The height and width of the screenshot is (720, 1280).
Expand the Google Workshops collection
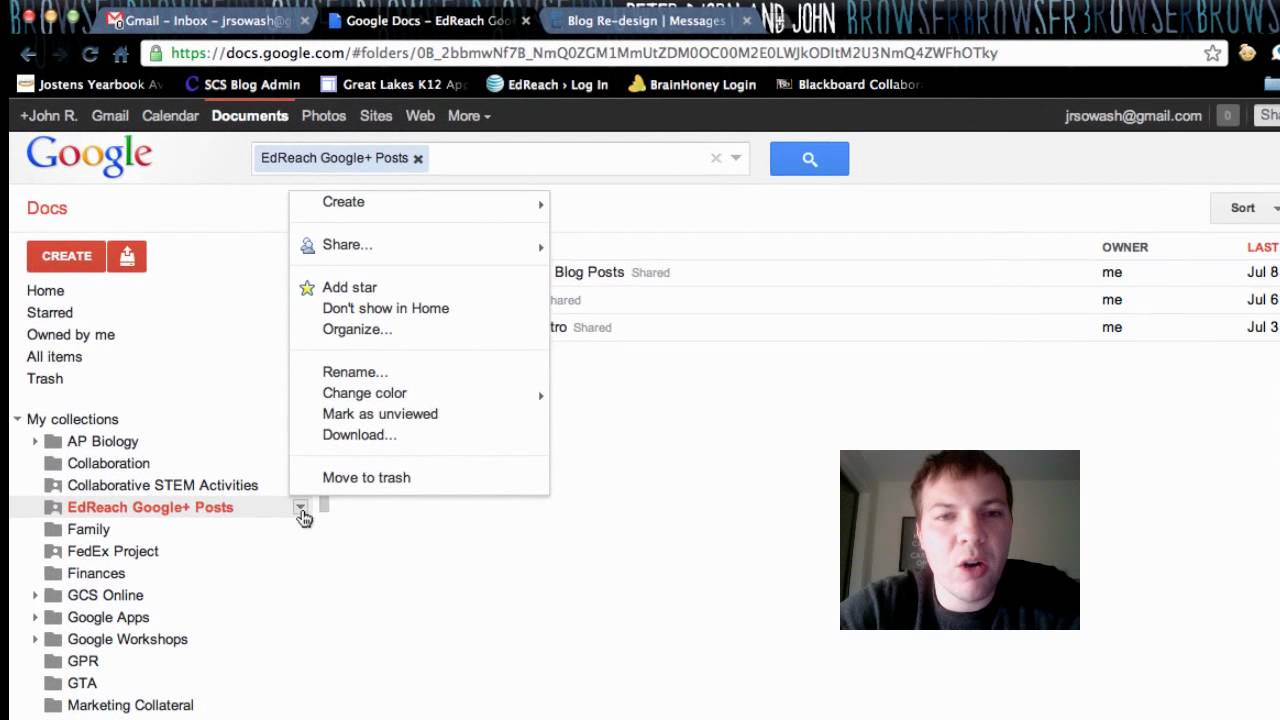(35, 639)
